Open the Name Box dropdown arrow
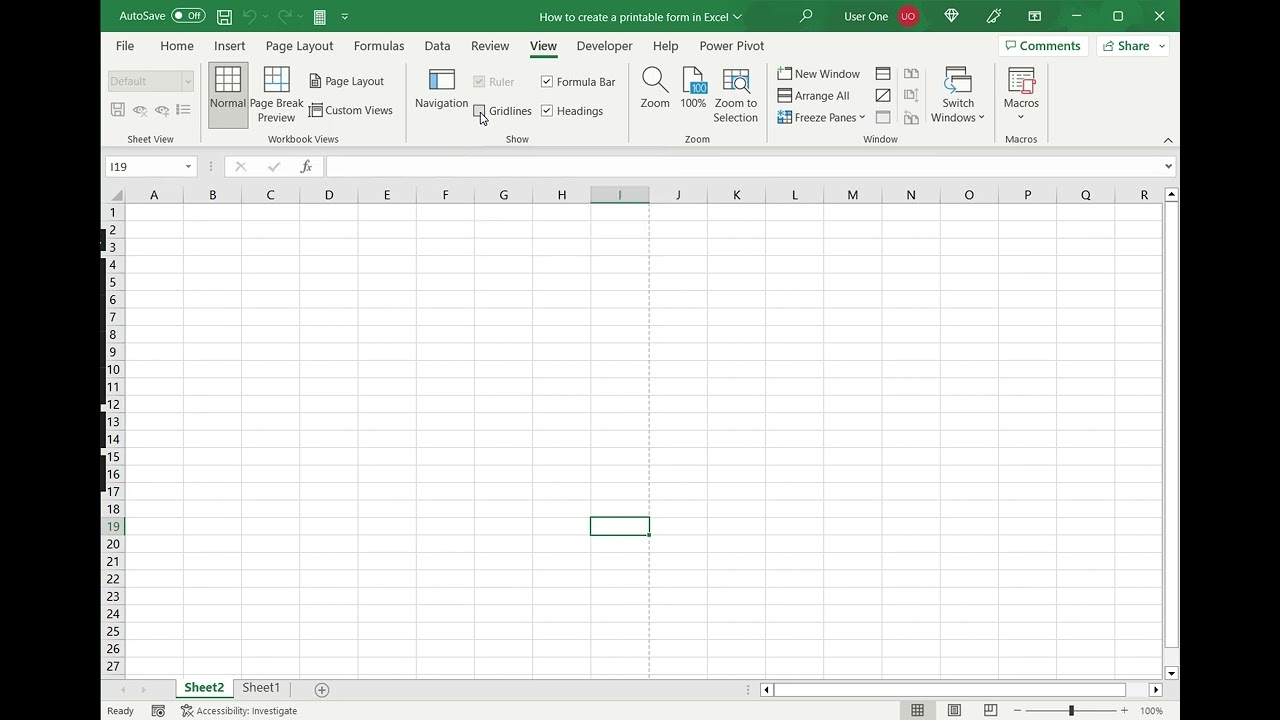The width and height of the screenshot is (1280, 720). [188, 167]
